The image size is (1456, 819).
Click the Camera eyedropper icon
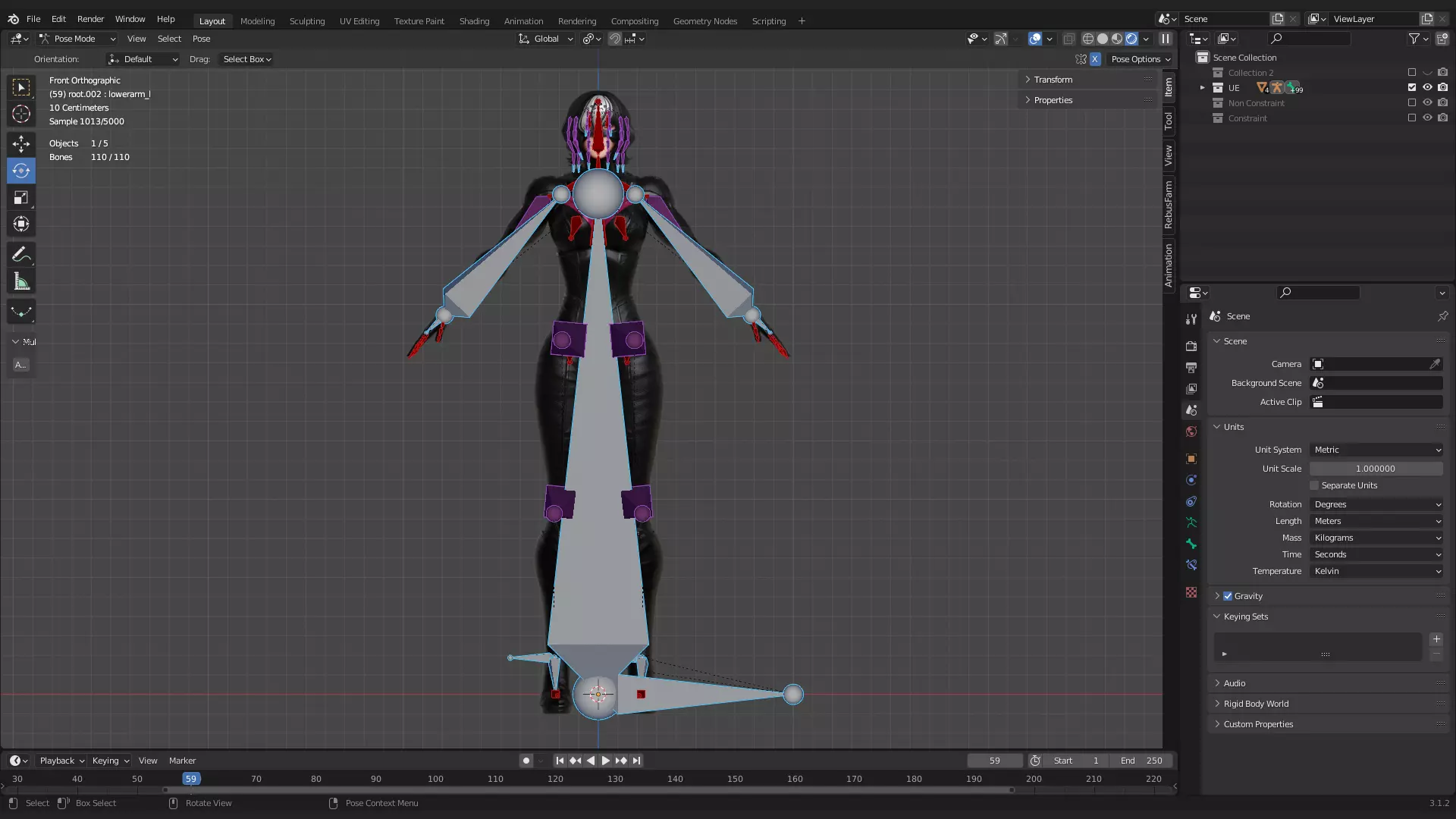click(x=1435, y=364)
